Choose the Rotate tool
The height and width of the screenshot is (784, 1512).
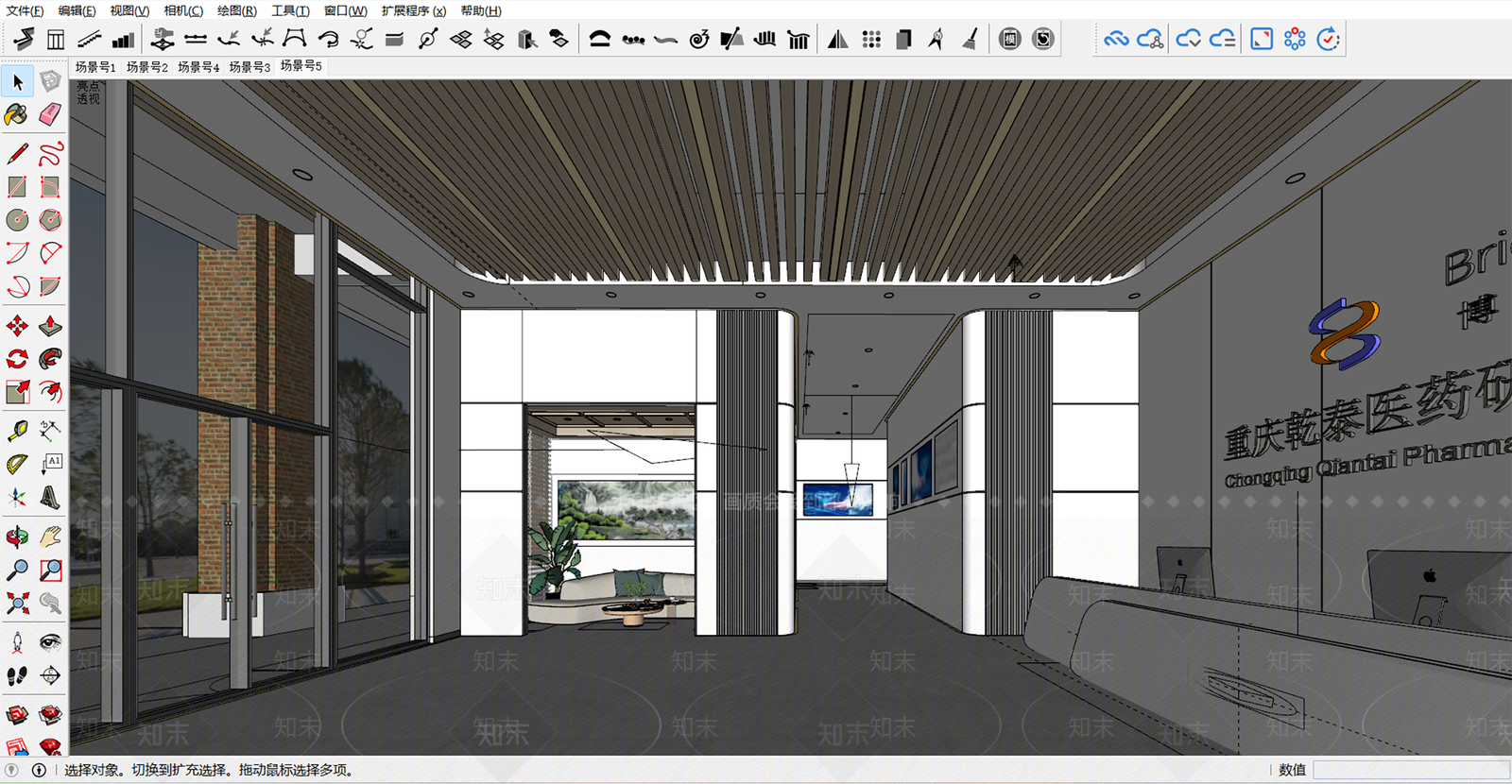(x=17, y=359)
